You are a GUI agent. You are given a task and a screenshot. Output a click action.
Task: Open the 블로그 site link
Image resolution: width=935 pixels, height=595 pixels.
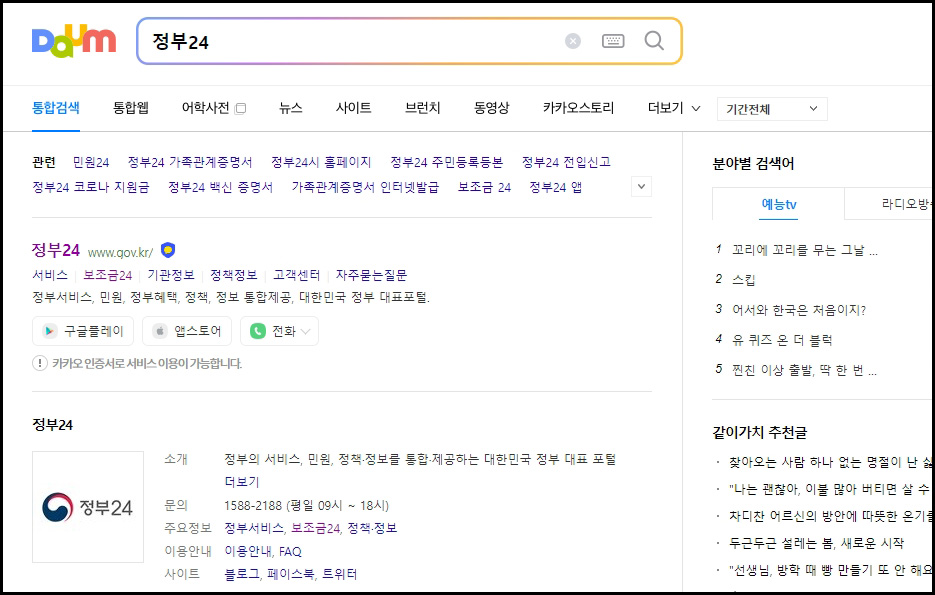242,574
